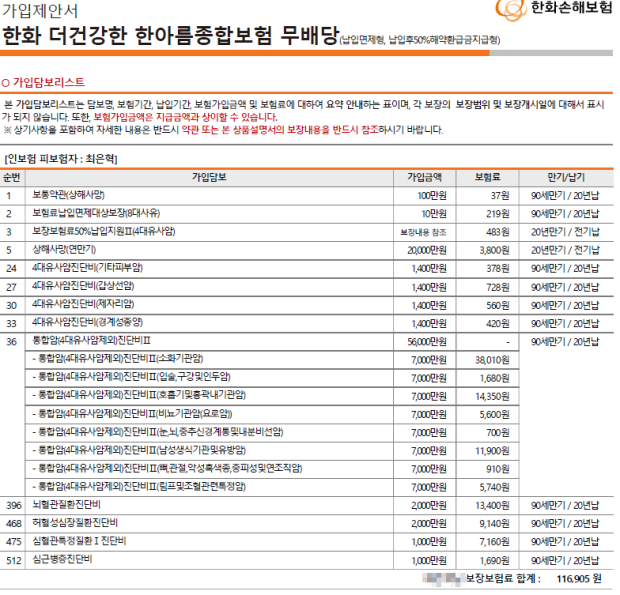Click the 20,000만원 amount cell
The width and height of the screenshot is (620, 595).
(427, 250)
